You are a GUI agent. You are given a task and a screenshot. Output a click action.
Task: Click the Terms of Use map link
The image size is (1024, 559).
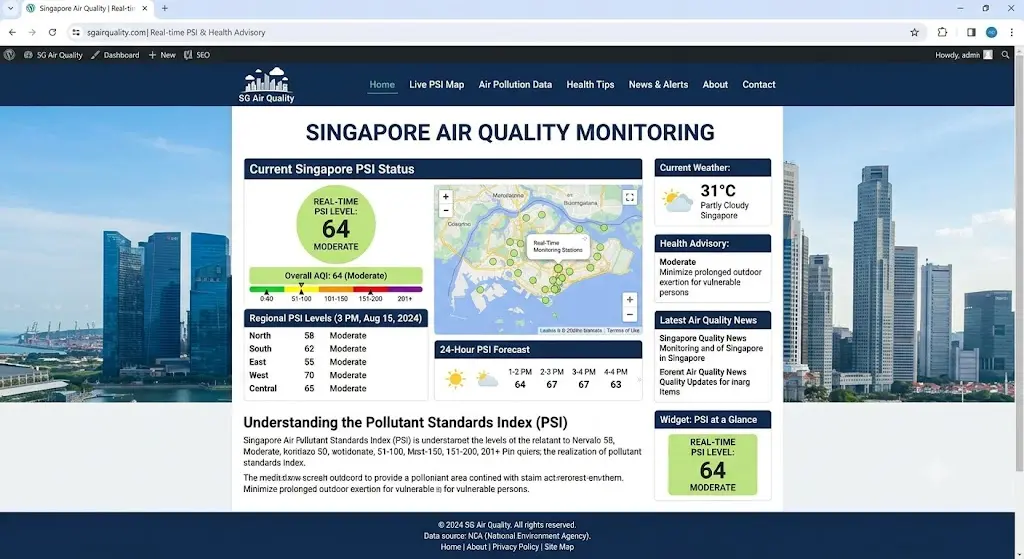pyautogui.click(x=622, y=330)
